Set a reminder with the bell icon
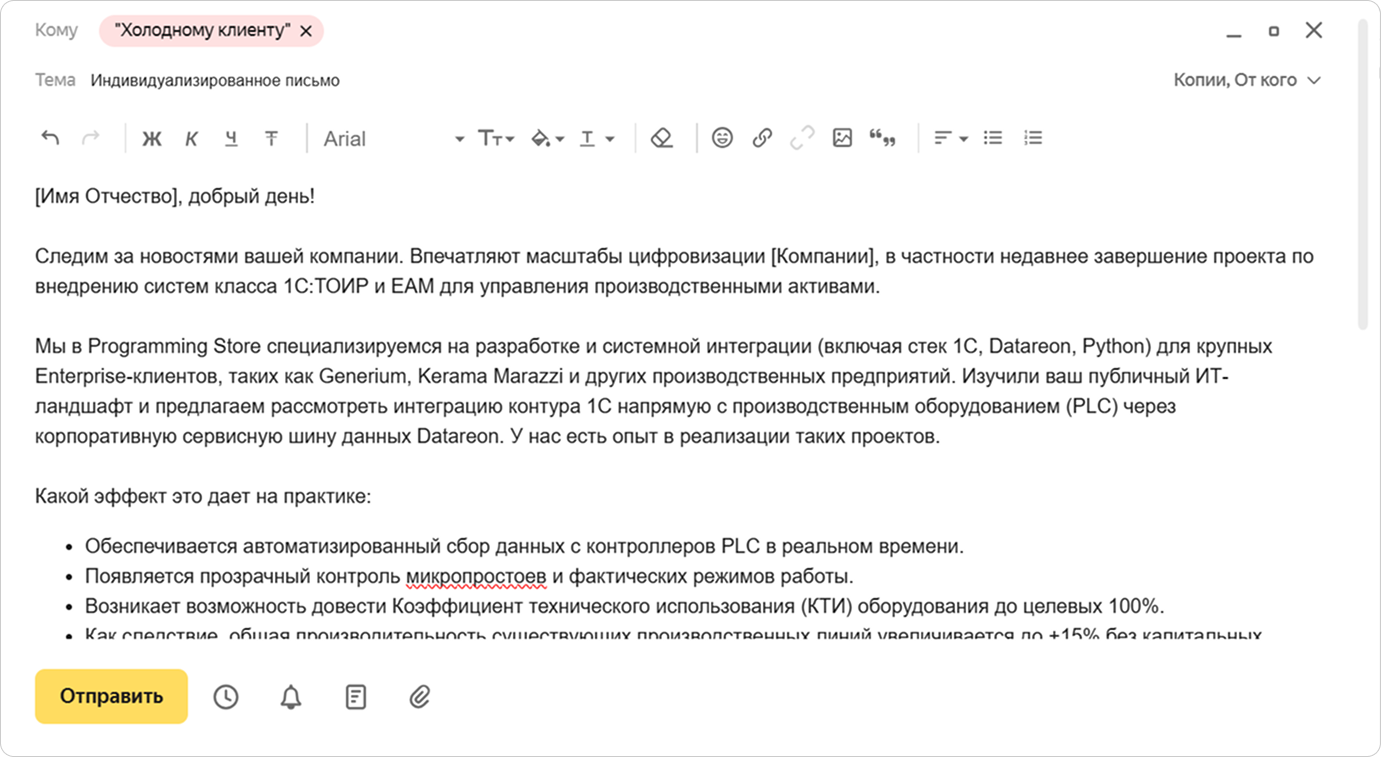This screenshot has width=1381, height=757. (x=290, y=697)
